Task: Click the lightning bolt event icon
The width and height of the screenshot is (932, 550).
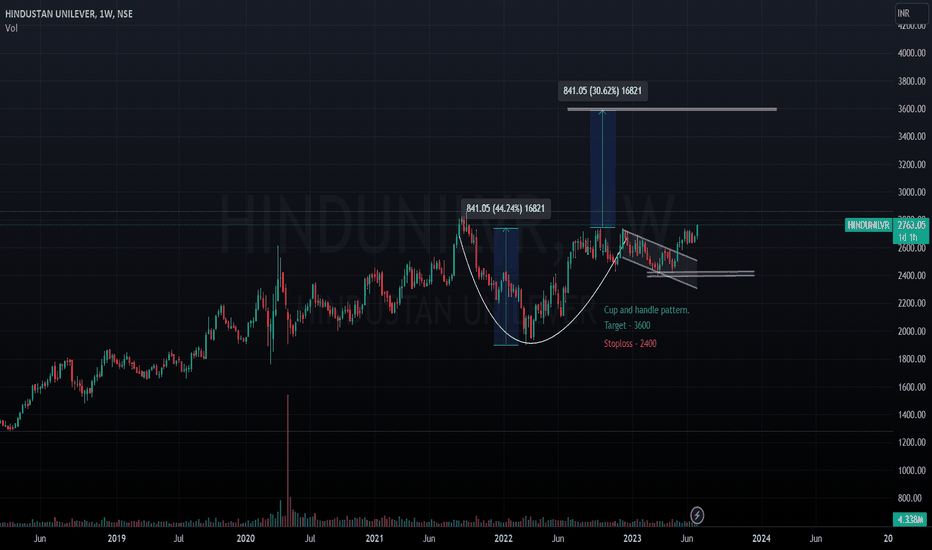Action: point(697,515)
